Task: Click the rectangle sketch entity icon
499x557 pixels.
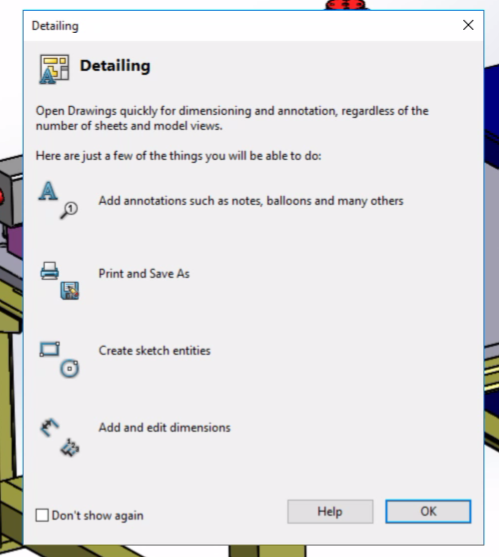Action: (x=49, y=349)
